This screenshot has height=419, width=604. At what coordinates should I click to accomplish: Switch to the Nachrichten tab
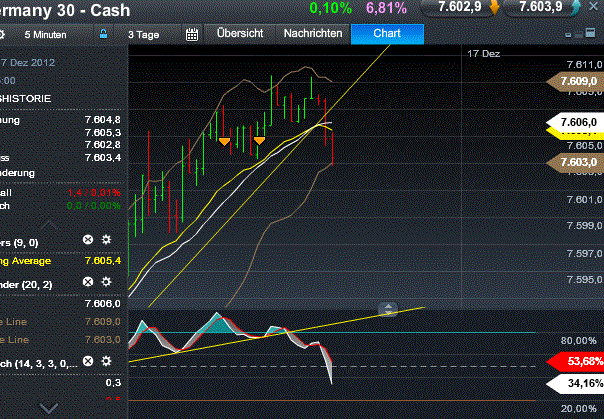click(312, 34)
